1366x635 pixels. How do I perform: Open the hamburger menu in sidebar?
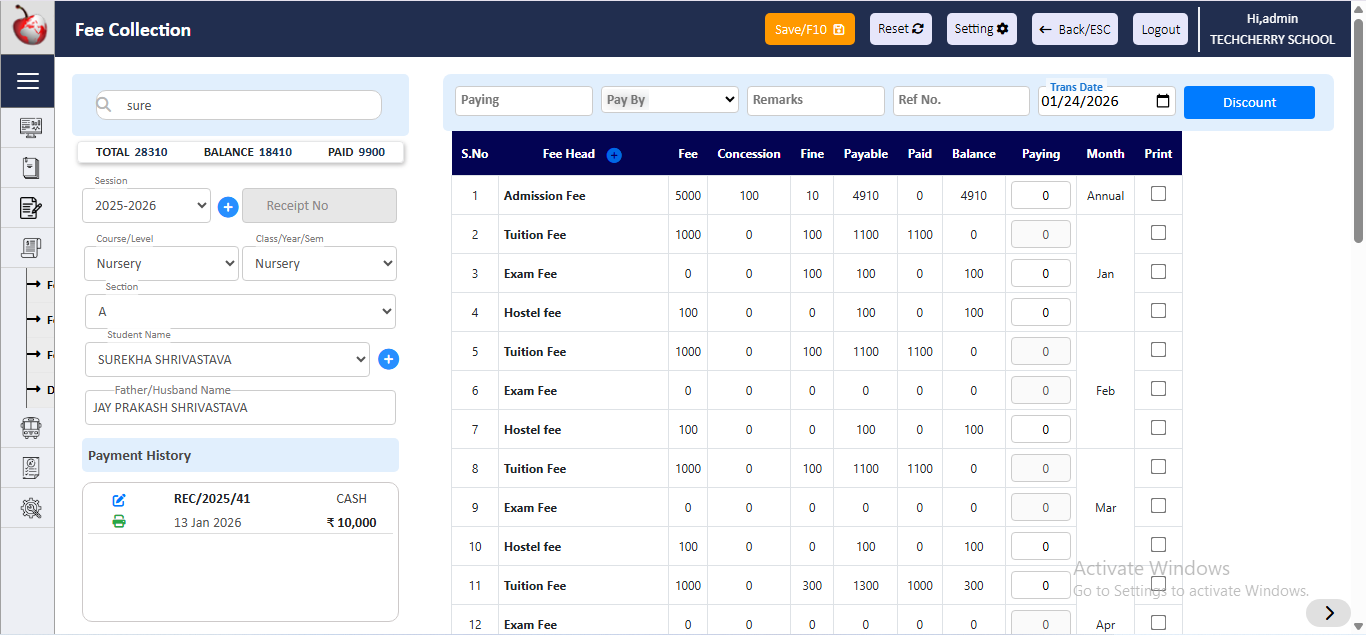tap(28, 81)
